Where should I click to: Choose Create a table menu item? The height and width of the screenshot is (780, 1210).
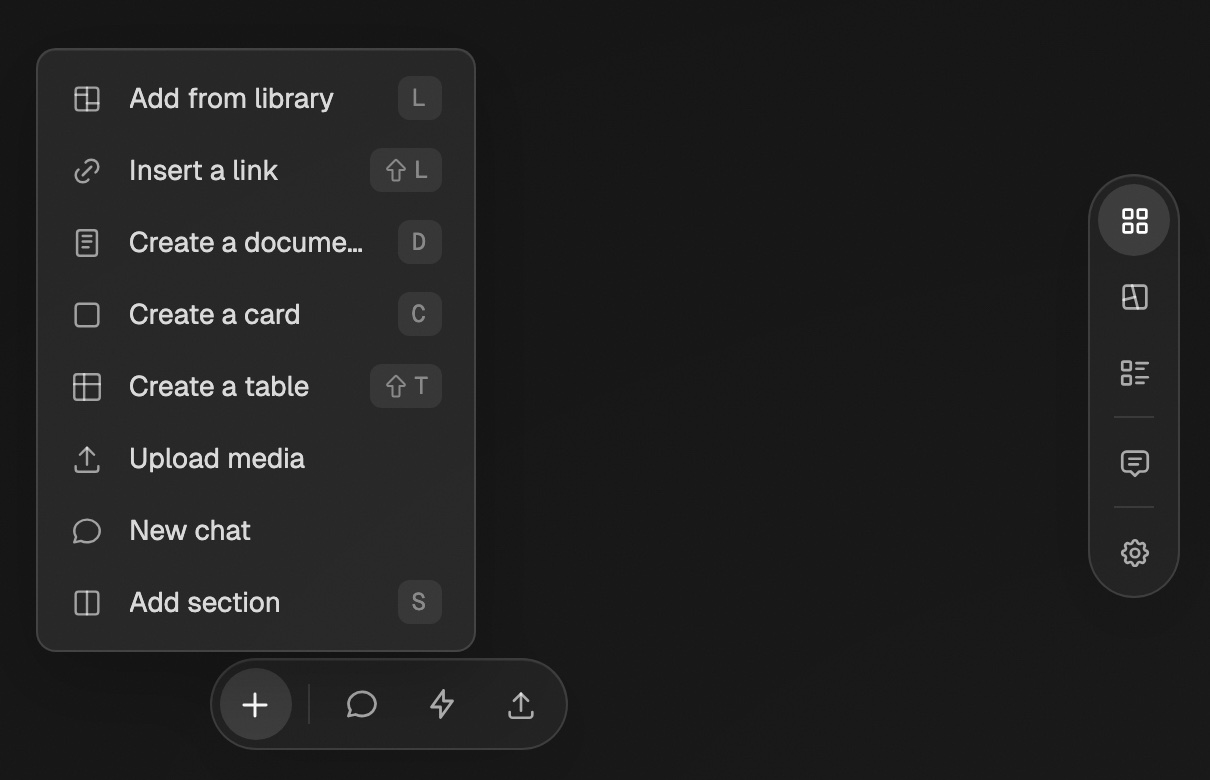pos(256,386)
